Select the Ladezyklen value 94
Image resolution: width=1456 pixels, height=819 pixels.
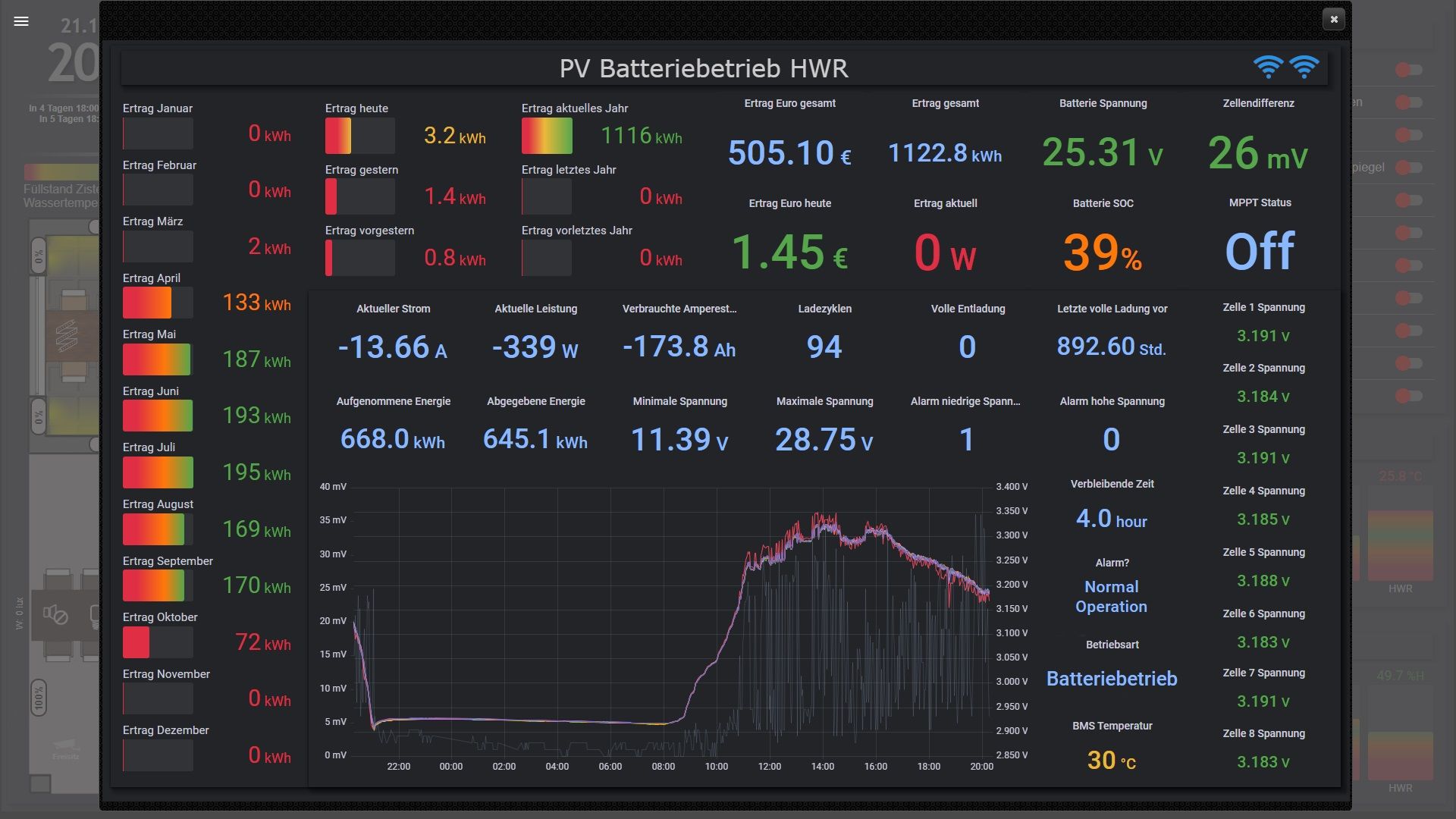824,347
